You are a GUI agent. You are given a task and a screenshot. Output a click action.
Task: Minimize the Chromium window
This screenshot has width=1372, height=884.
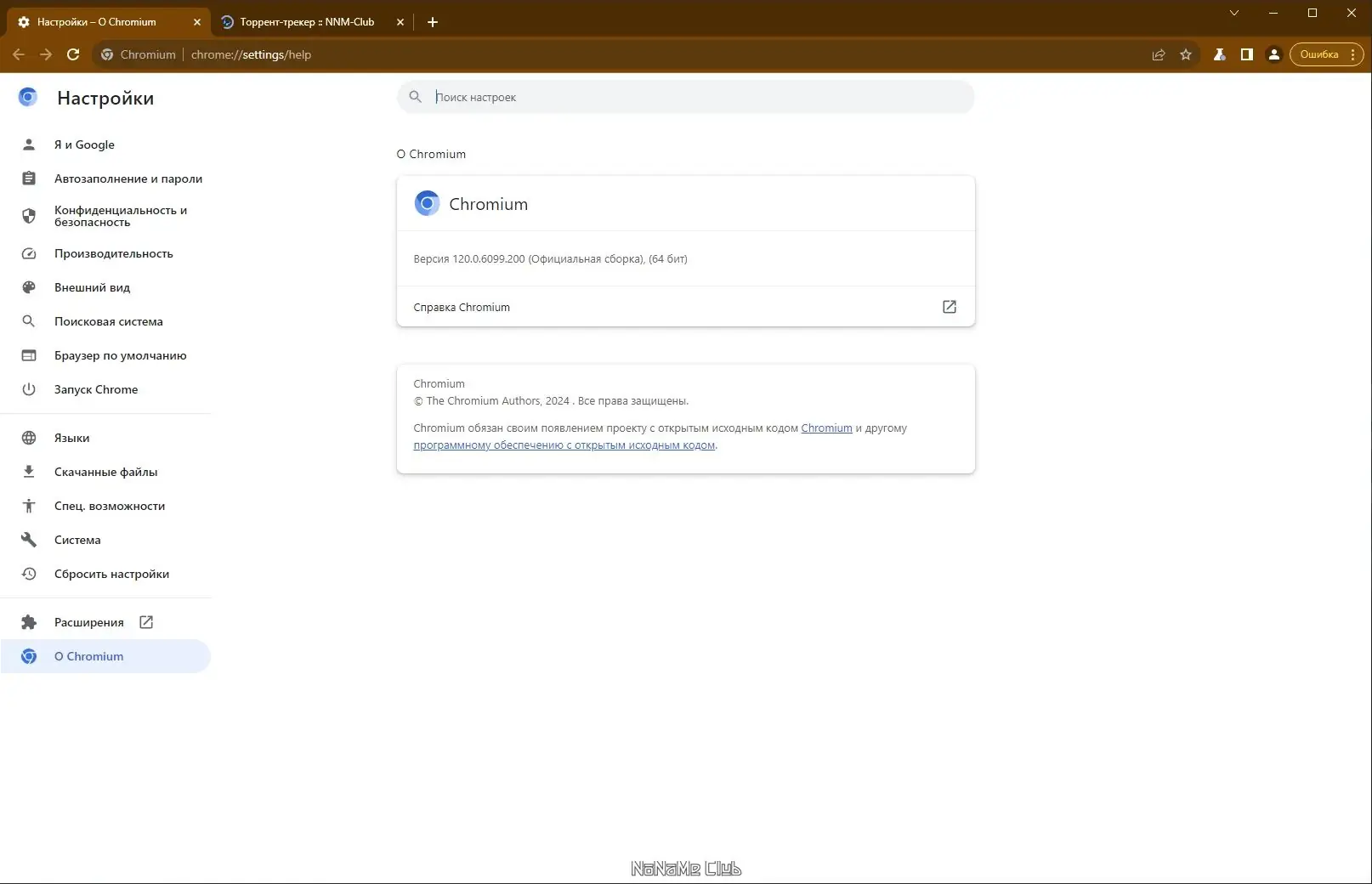pos(1273,13)
